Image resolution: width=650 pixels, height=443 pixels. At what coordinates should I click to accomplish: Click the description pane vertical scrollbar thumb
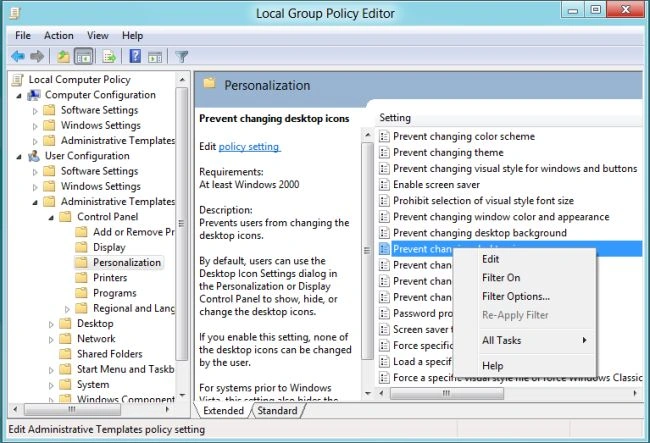(x=367, y=251)
